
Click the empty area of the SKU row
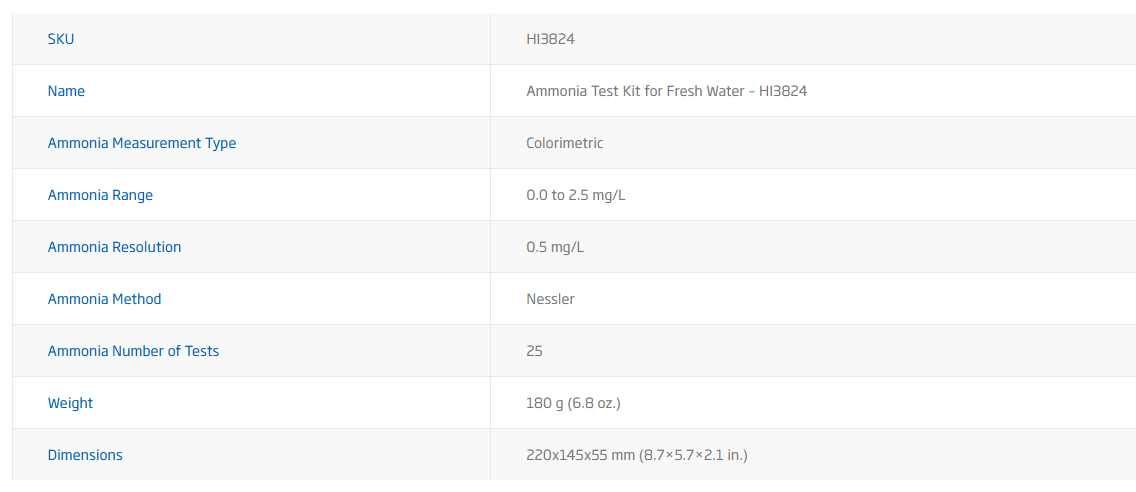click(850, 39)
